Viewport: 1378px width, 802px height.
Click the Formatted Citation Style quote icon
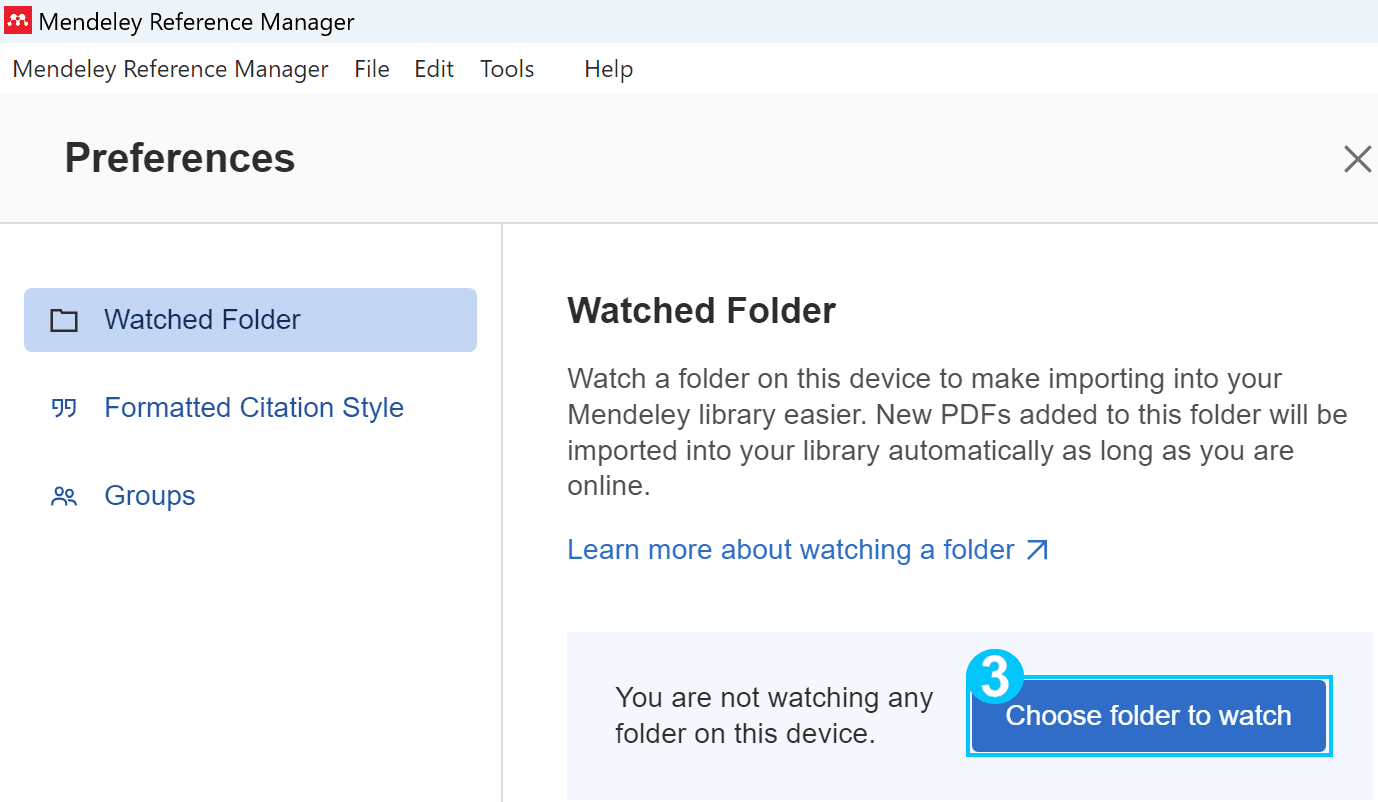[64, 408]
